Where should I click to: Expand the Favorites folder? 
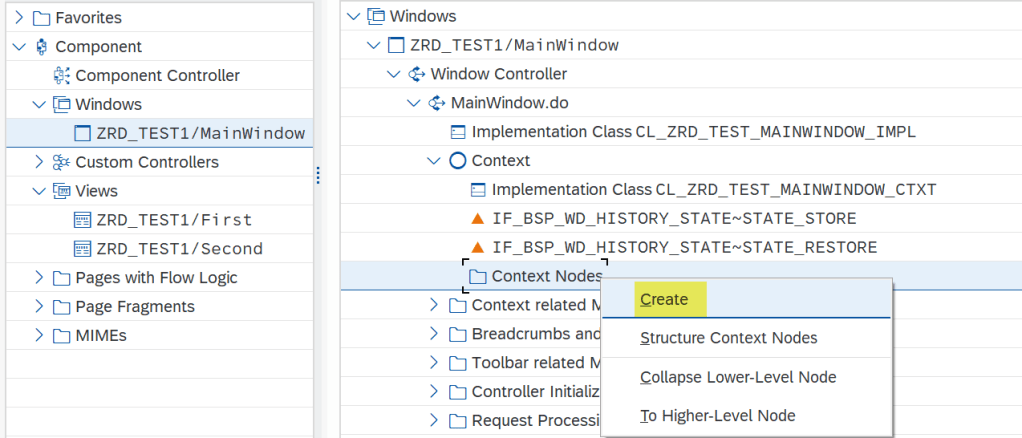click(19, 18)
